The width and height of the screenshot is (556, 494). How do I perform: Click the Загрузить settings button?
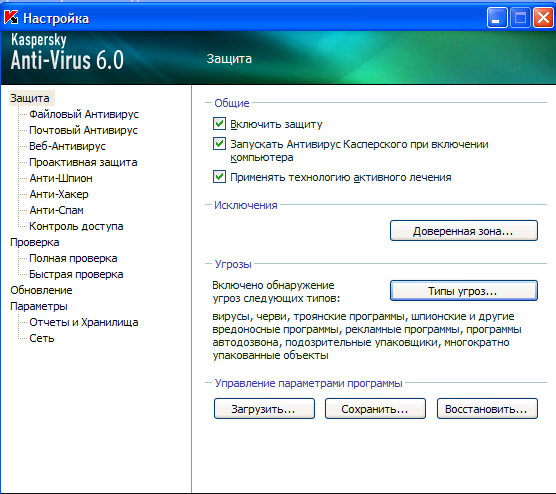[264, 409]
